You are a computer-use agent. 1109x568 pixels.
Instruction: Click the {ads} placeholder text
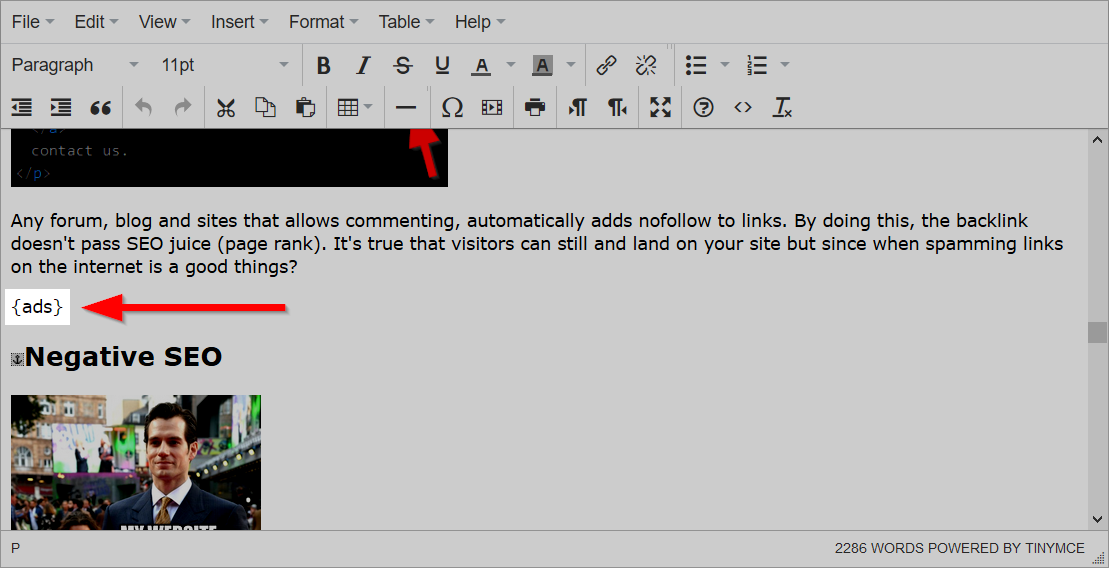tap(37, 307)
